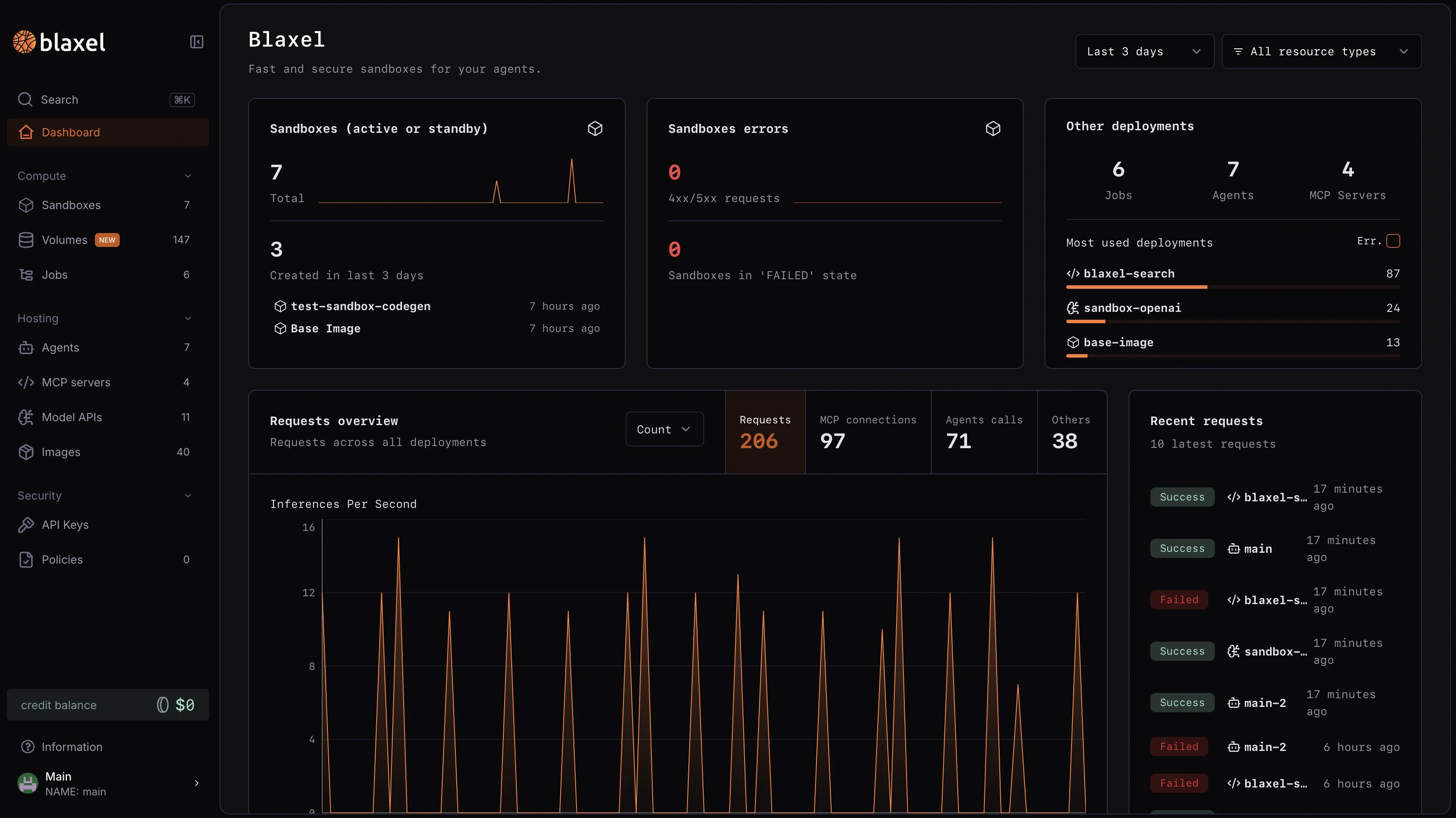Open the blaxel-search deployment
Screen dimensions: 1456x818
tap(1128, 274)
